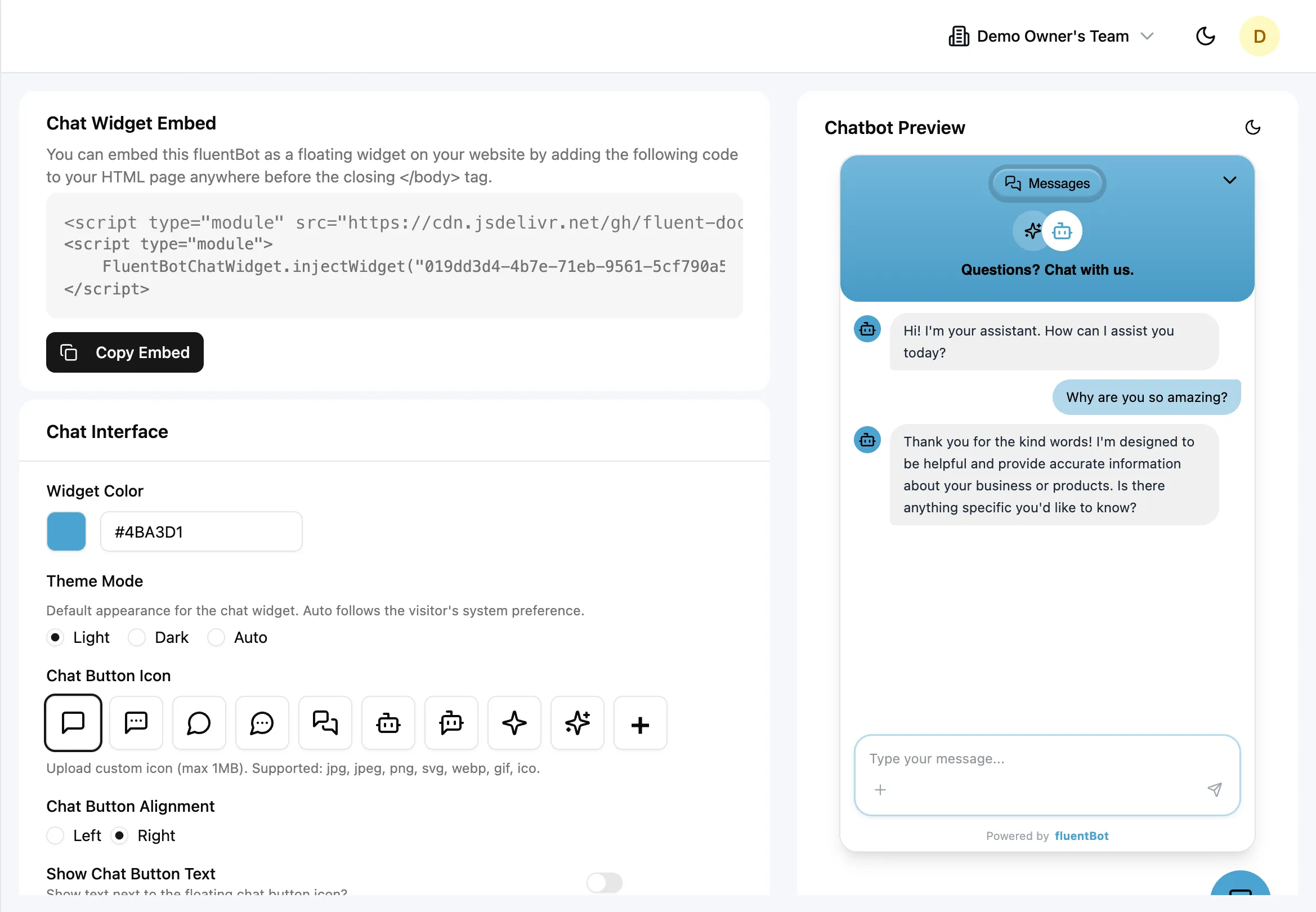Select Auto theme mode
Image resolution: width=1316 pixels, height=912 pixels.
(216, 637)
